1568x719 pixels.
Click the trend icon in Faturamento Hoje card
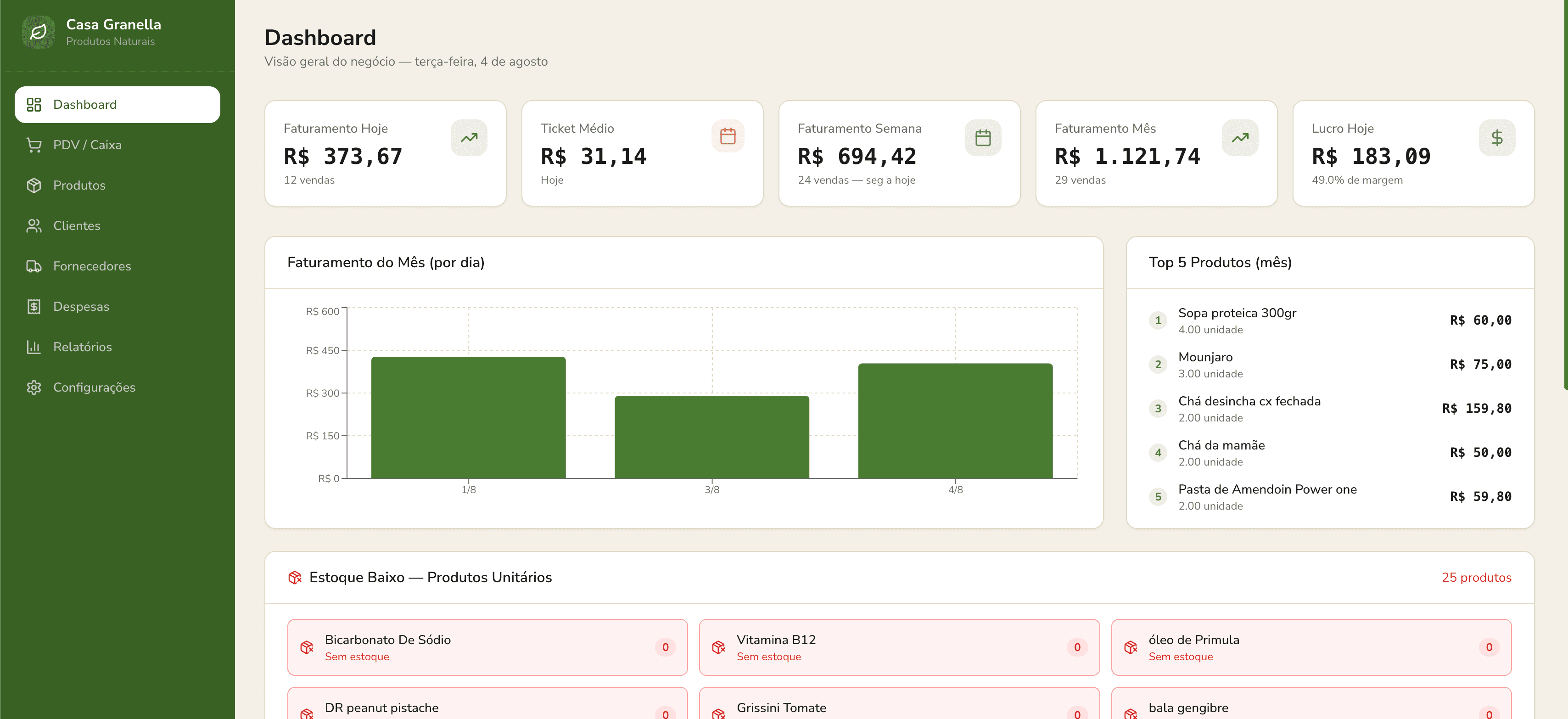(469, 138)
